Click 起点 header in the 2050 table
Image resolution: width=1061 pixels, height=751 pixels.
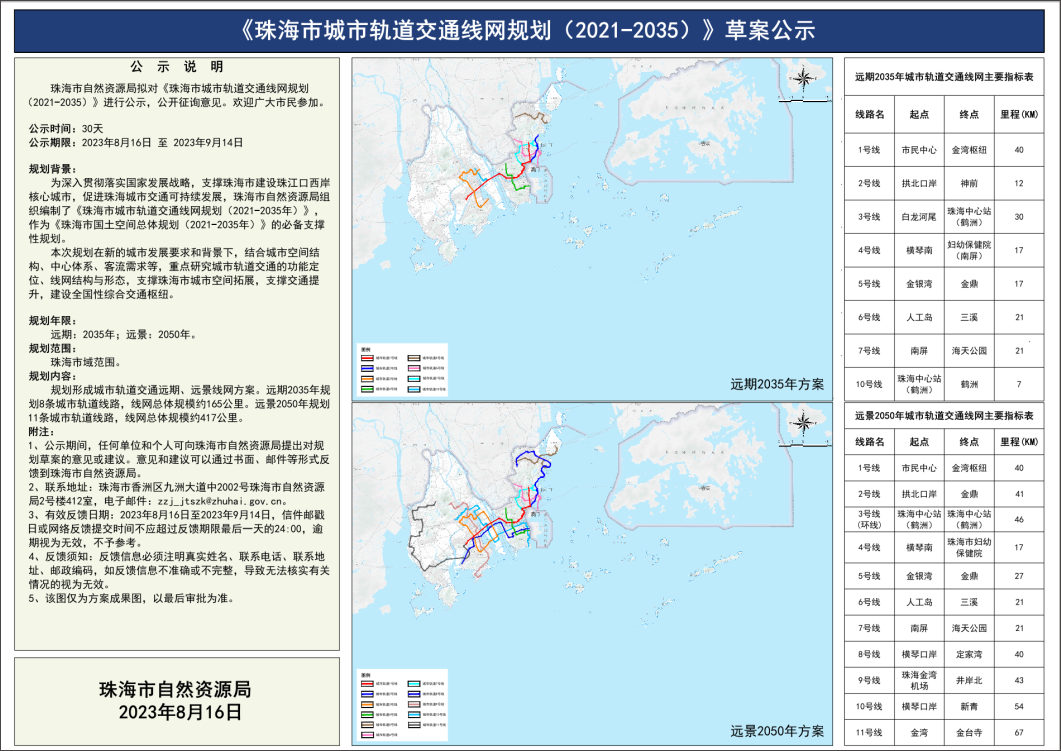pyautogui.click(x=919, y=442)
